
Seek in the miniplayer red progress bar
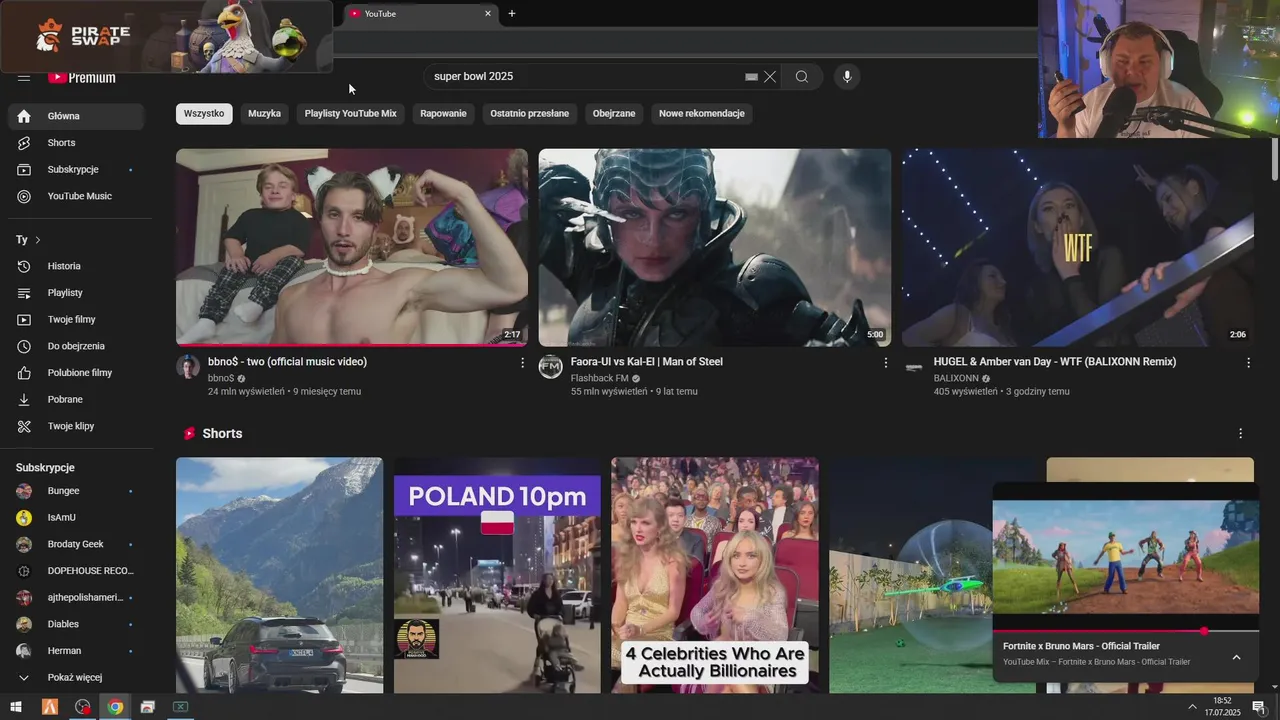point(1126,631)
